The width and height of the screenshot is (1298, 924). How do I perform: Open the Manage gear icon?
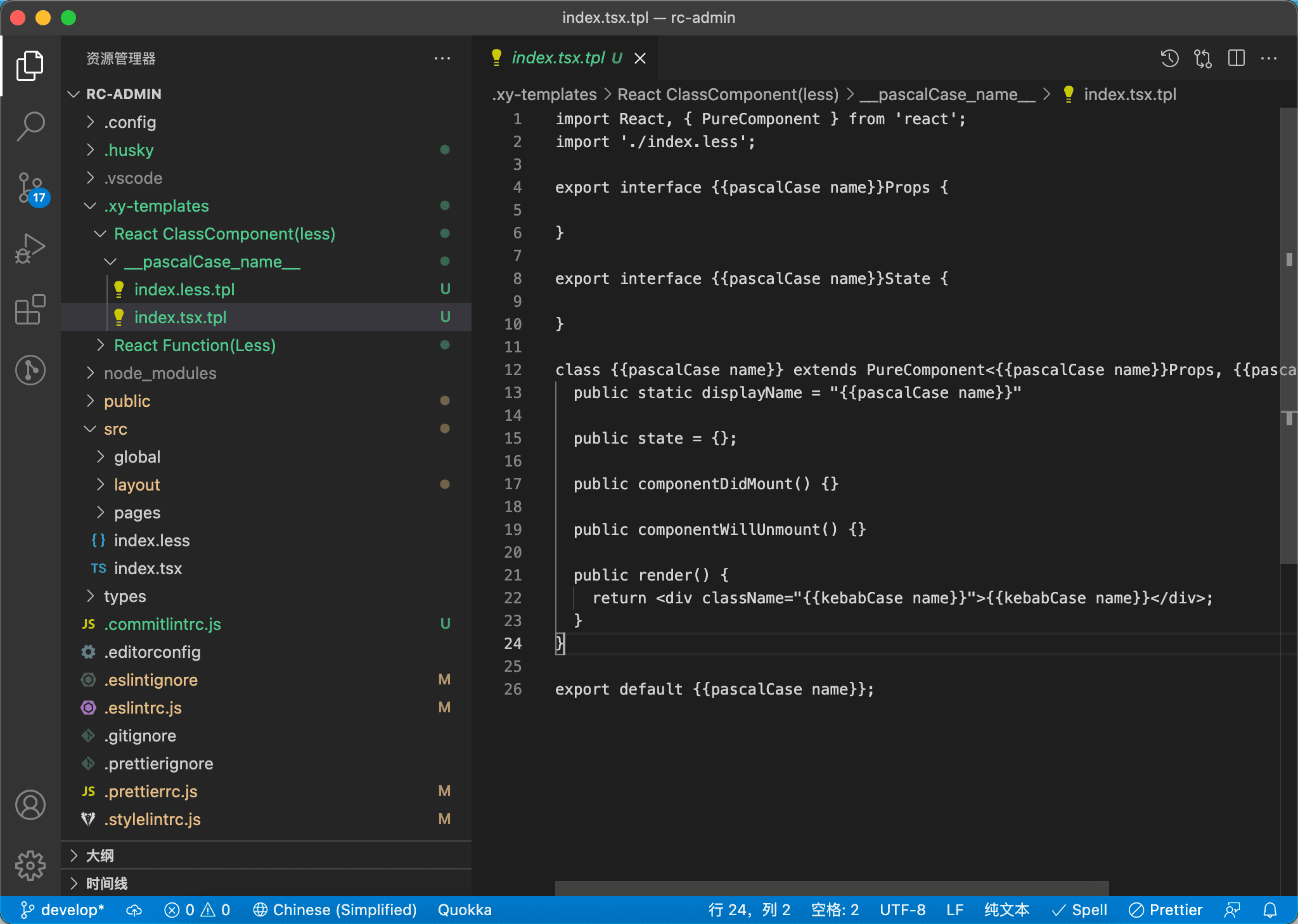pos(30,866)
